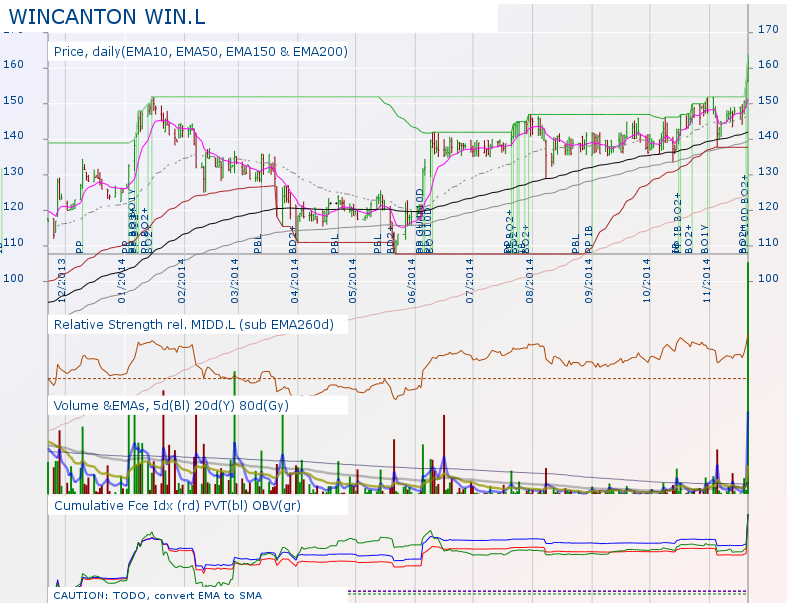Click the 05/2014 date label
The height and width of the screenshot is (603, 787).
coord(352,280)
